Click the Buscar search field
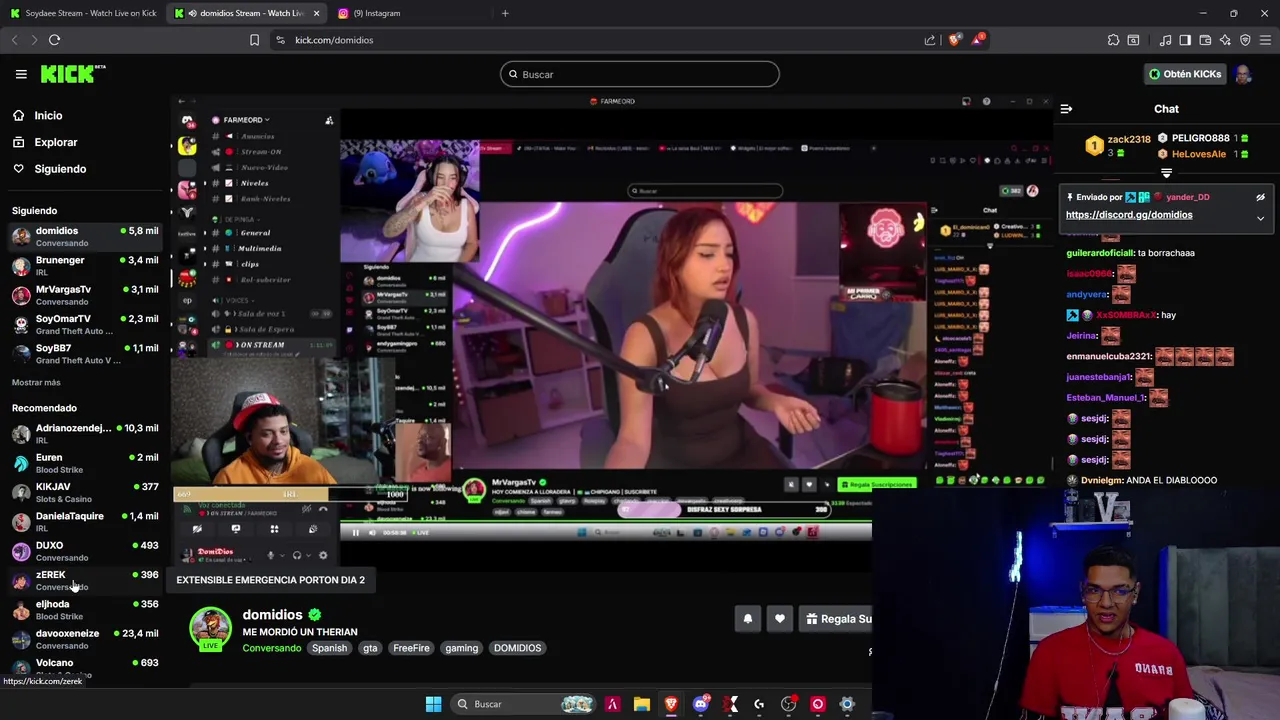 pos(640,74)
